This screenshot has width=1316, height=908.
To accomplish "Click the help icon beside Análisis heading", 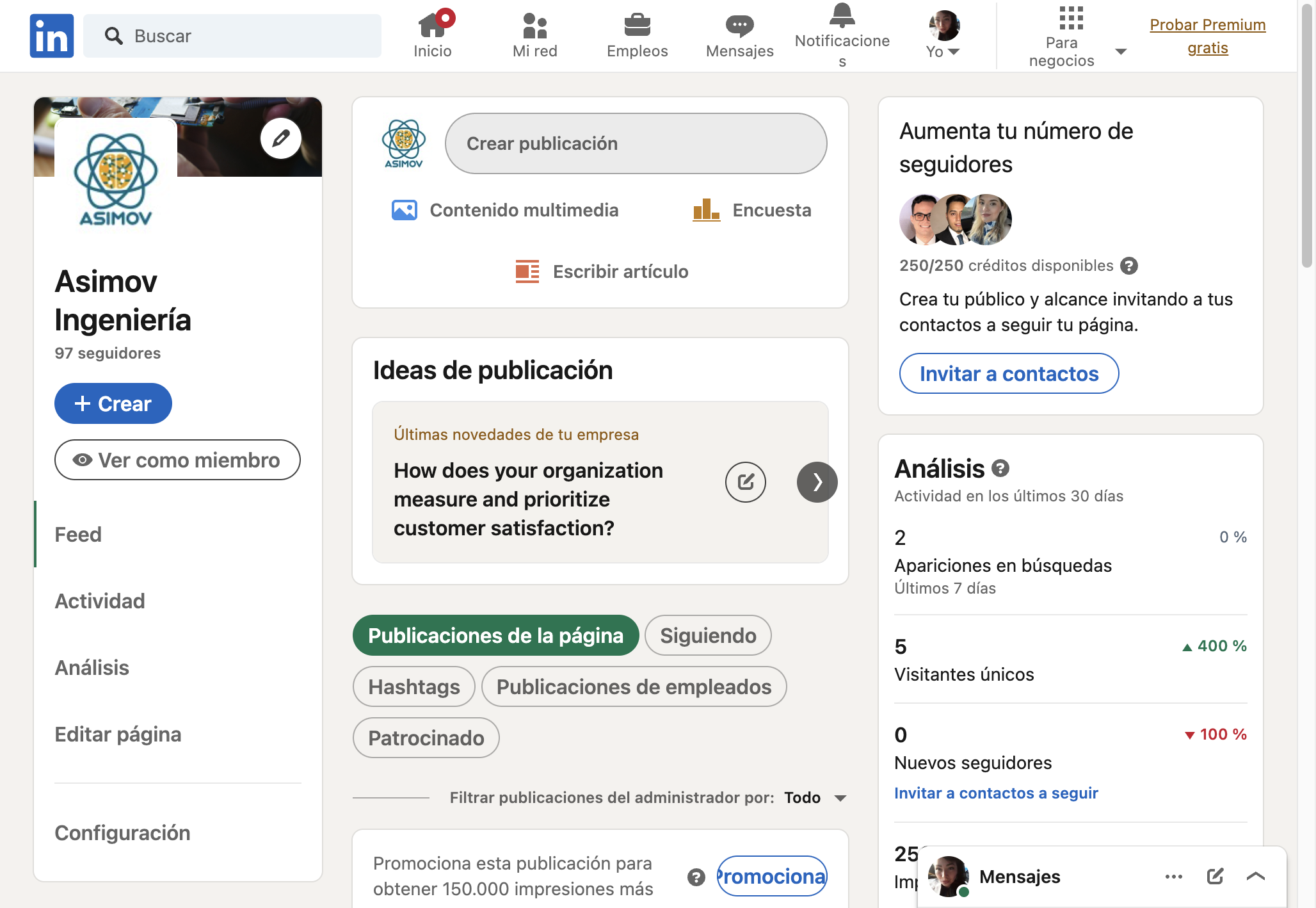I will pos(1000,469).
